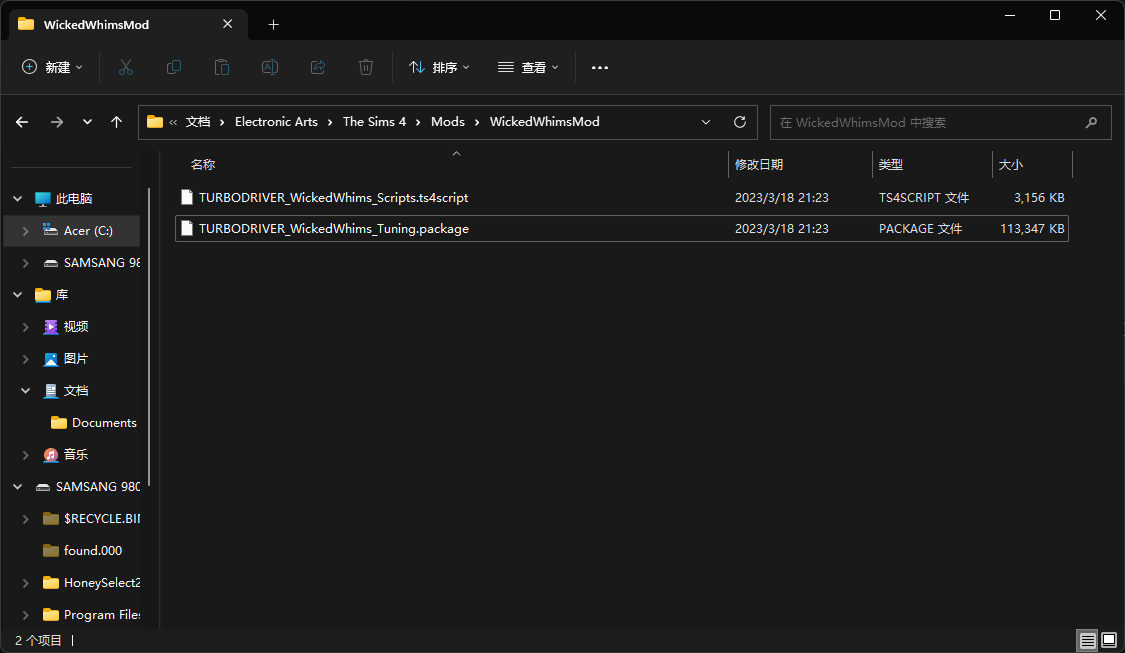Click the 此电脑 monitor icon
This screenshot has height=653, width=1125.
coord(43,199)
